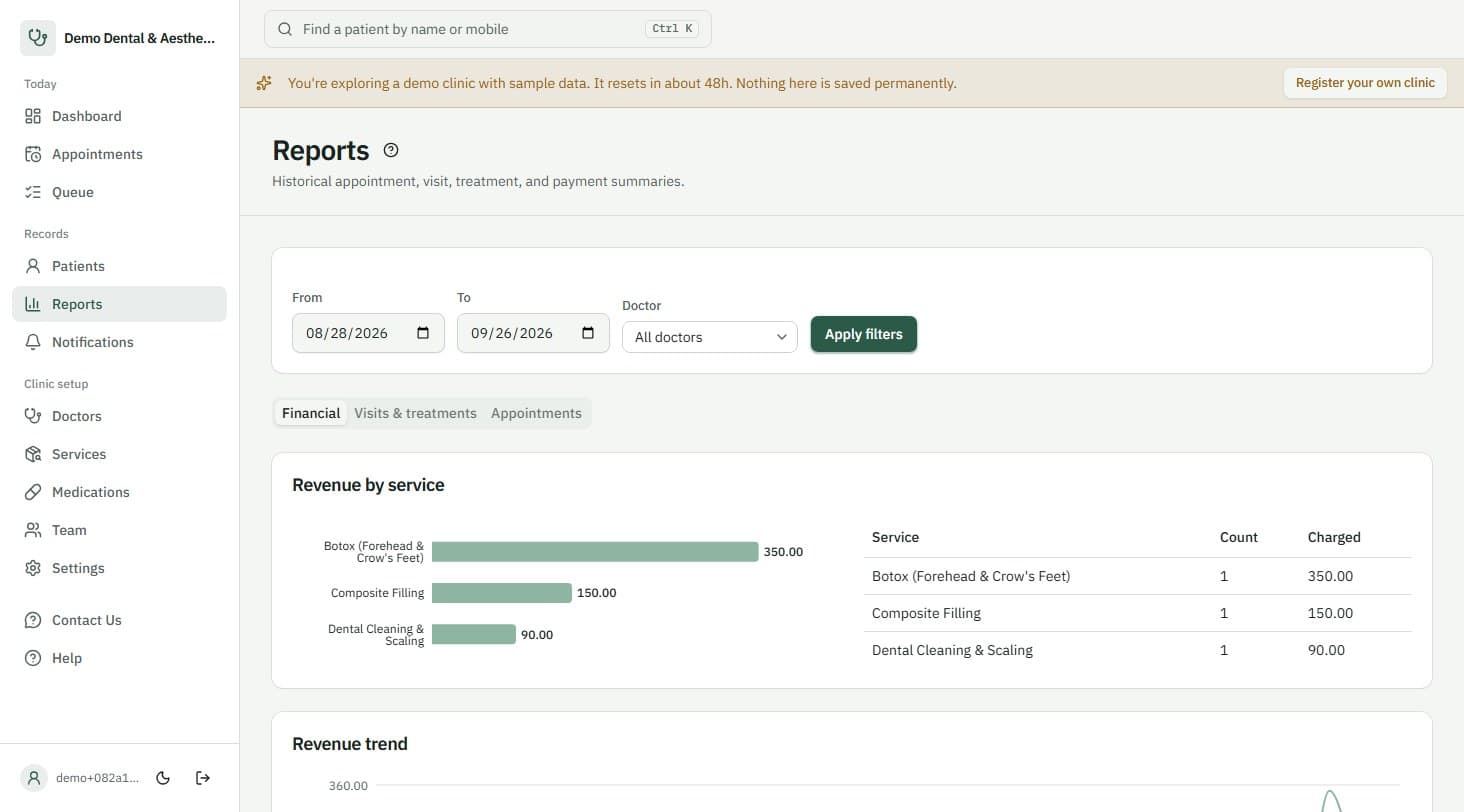Switch to the Financial tab
The image size is (1464, 812).
point(311,413)
